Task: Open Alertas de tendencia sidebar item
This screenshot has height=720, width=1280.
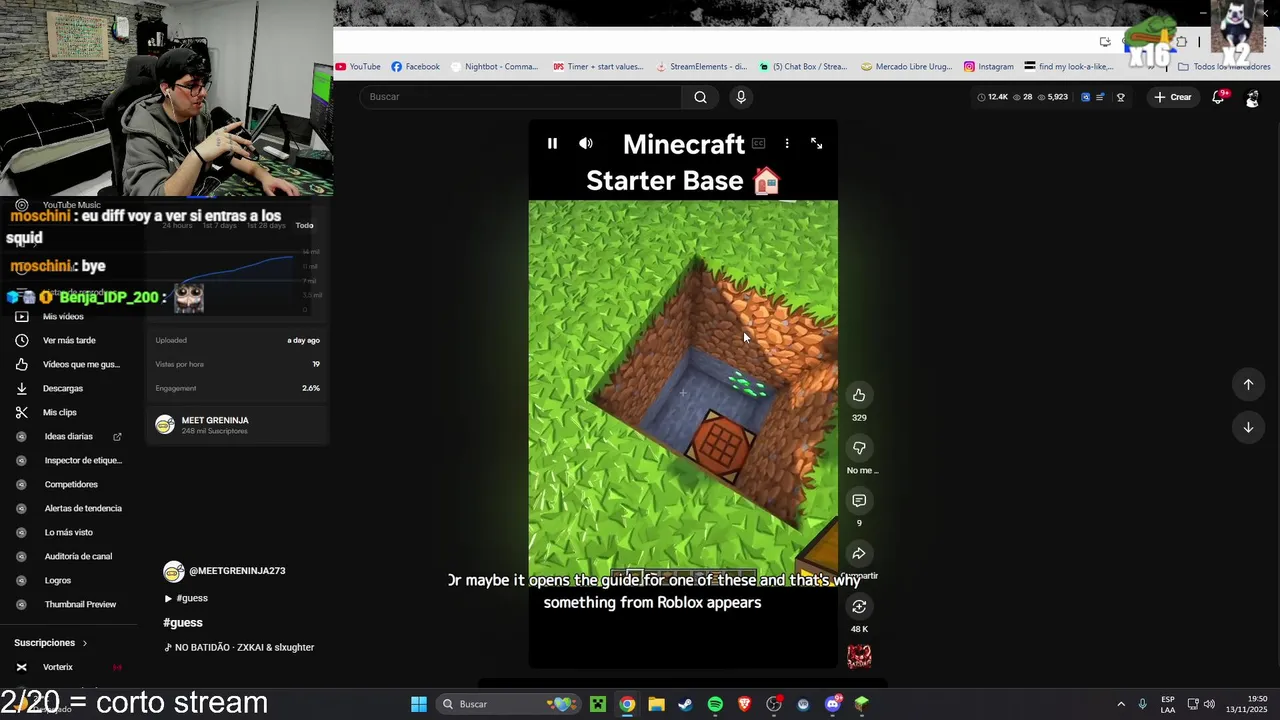Action: click(x=70, y=509)
